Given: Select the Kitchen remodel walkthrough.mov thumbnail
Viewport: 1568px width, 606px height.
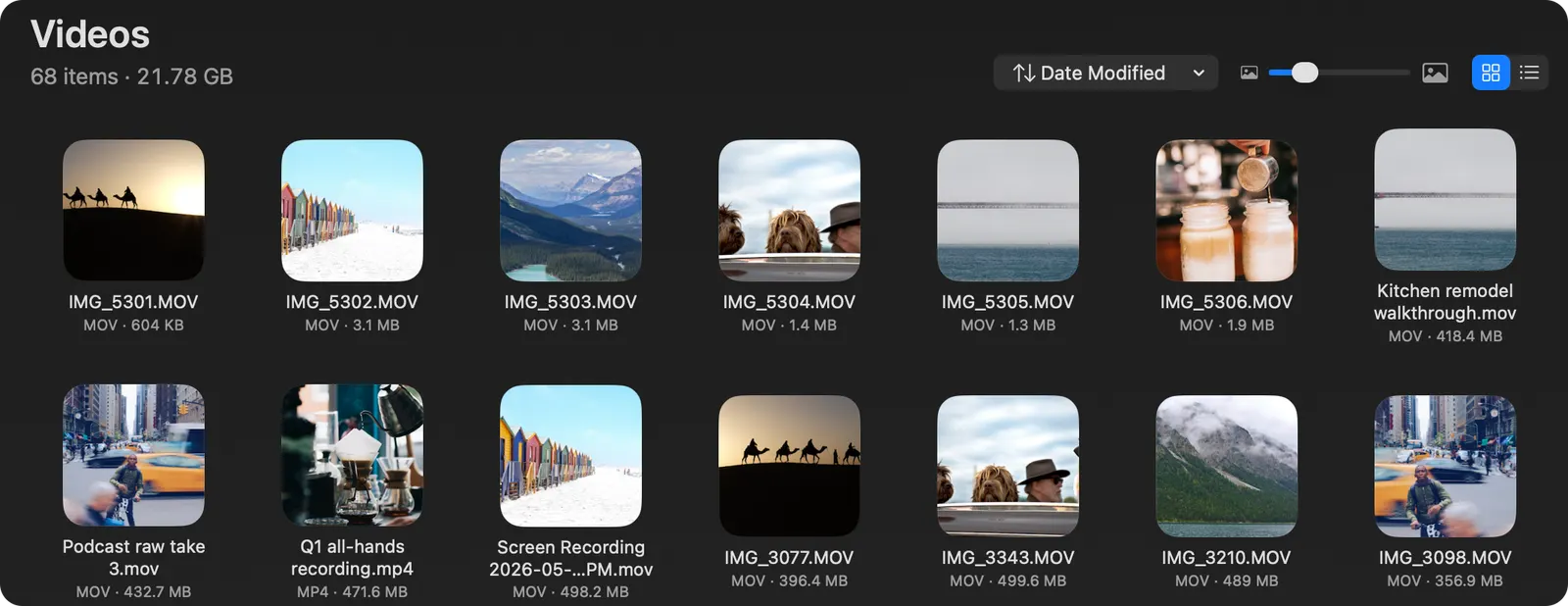Looking at the screenshot, I should pyautogui.click(x=1445, y=199).
